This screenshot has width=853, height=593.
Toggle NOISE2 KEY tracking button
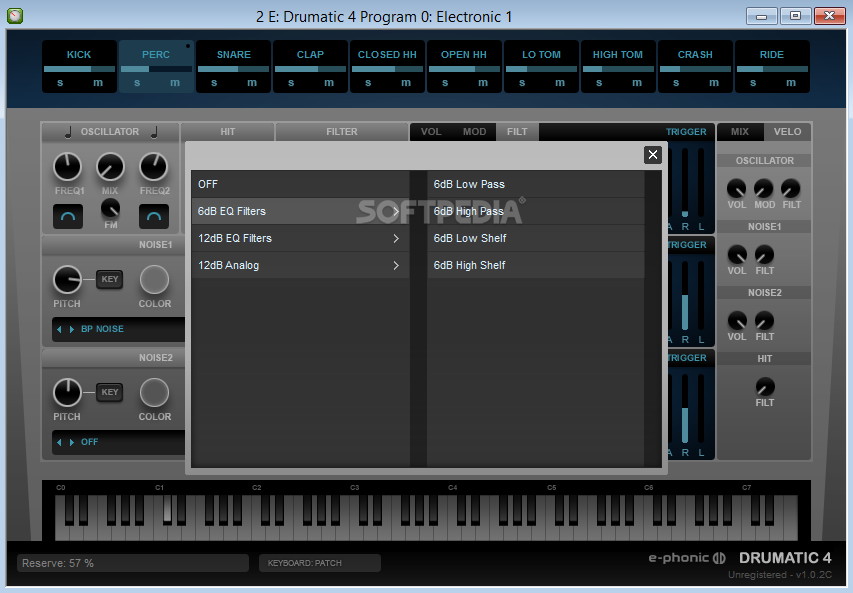coord(109,392)
